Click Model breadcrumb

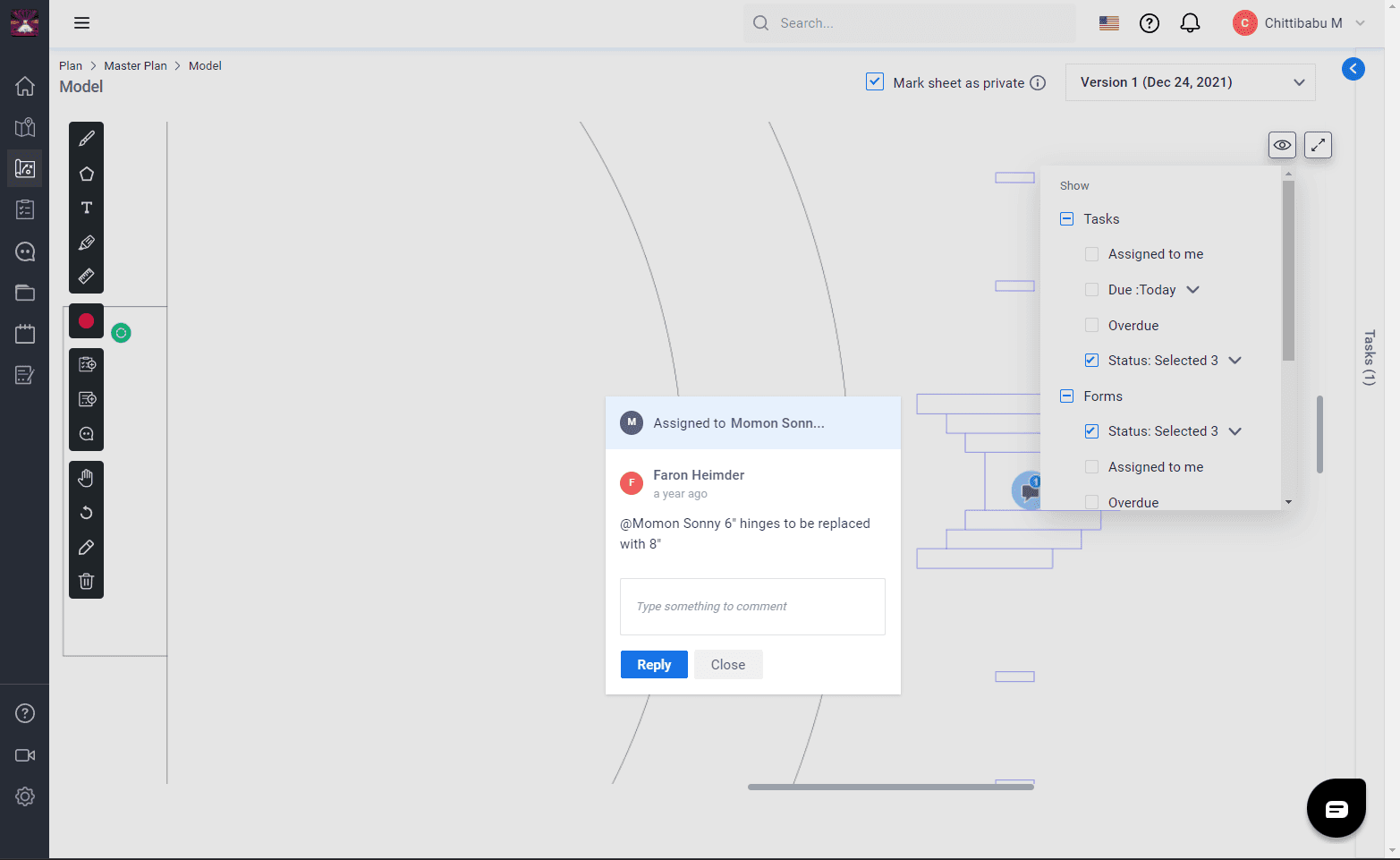pyautogui.click(x=205, y=66)
